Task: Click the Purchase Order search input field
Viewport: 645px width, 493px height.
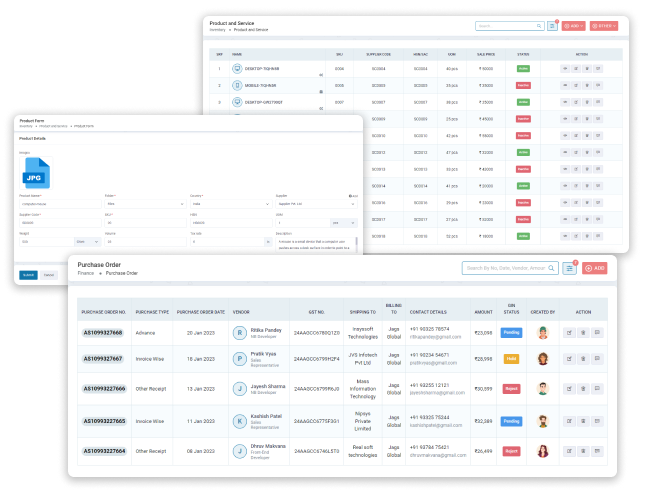Action: pyautogui.click(x=505, y=268)
